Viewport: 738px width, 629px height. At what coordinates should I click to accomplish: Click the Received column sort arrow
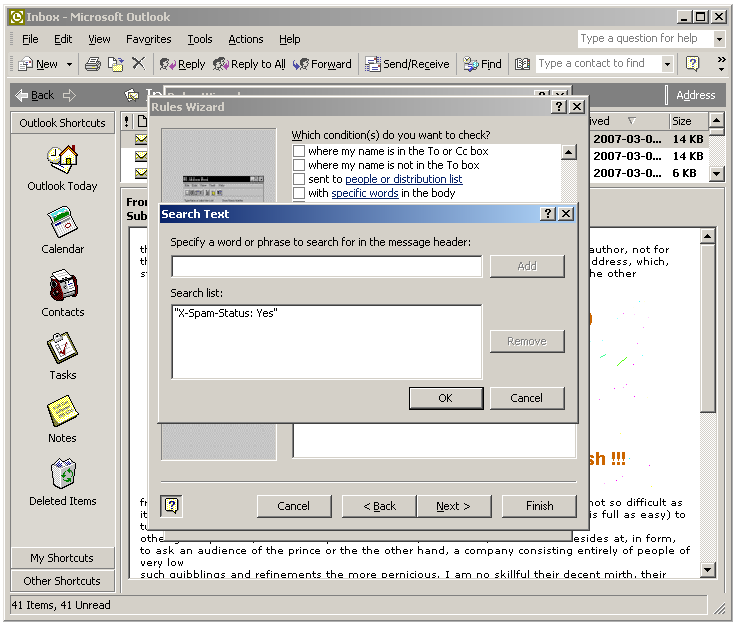(632, 121)
